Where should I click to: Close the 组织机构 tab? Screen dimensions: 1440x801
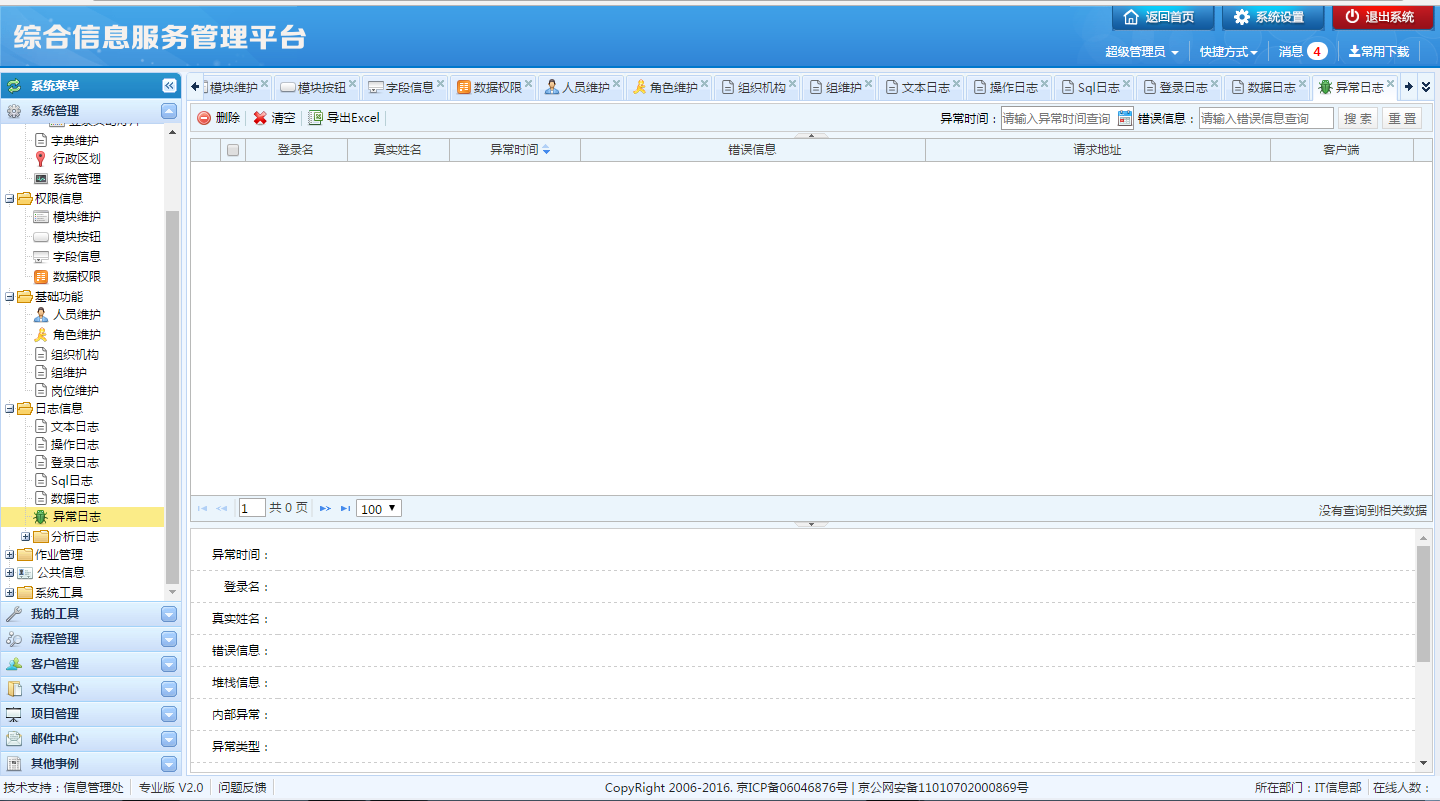click(793, 84)
